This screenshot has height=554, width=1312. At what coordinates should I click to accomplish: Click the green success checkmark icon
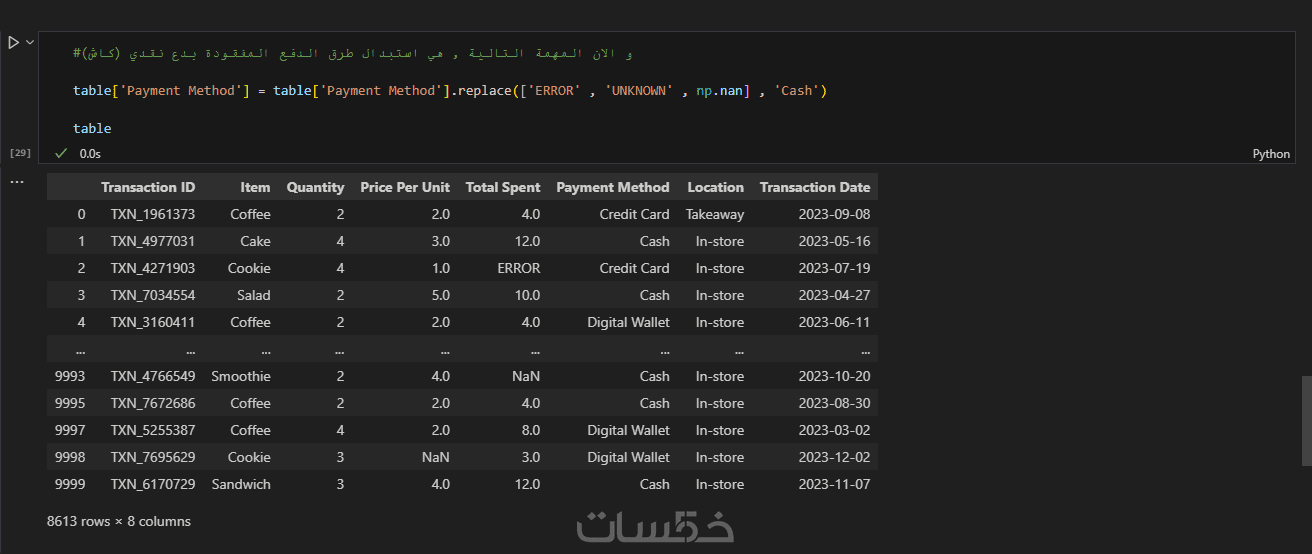tap(61, 154)
